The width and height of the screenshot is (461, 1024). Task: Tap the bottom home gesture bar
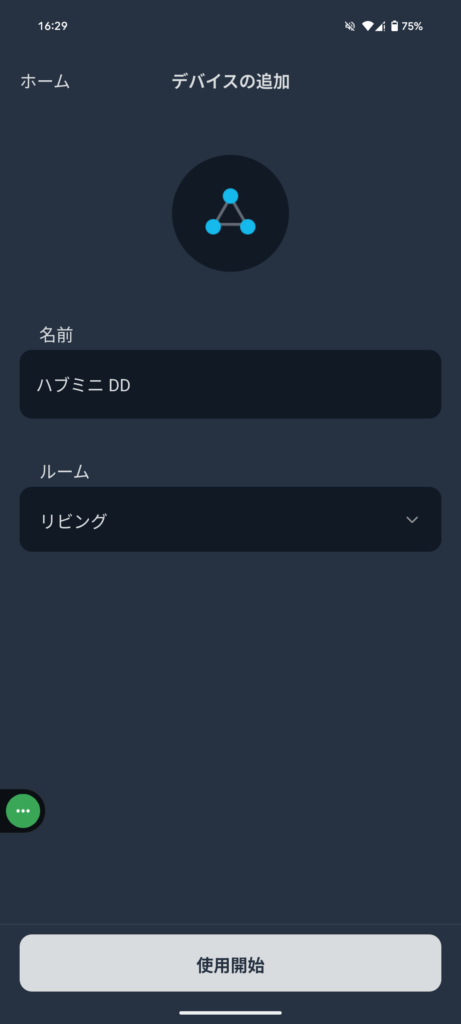[x=230, y=1013]
